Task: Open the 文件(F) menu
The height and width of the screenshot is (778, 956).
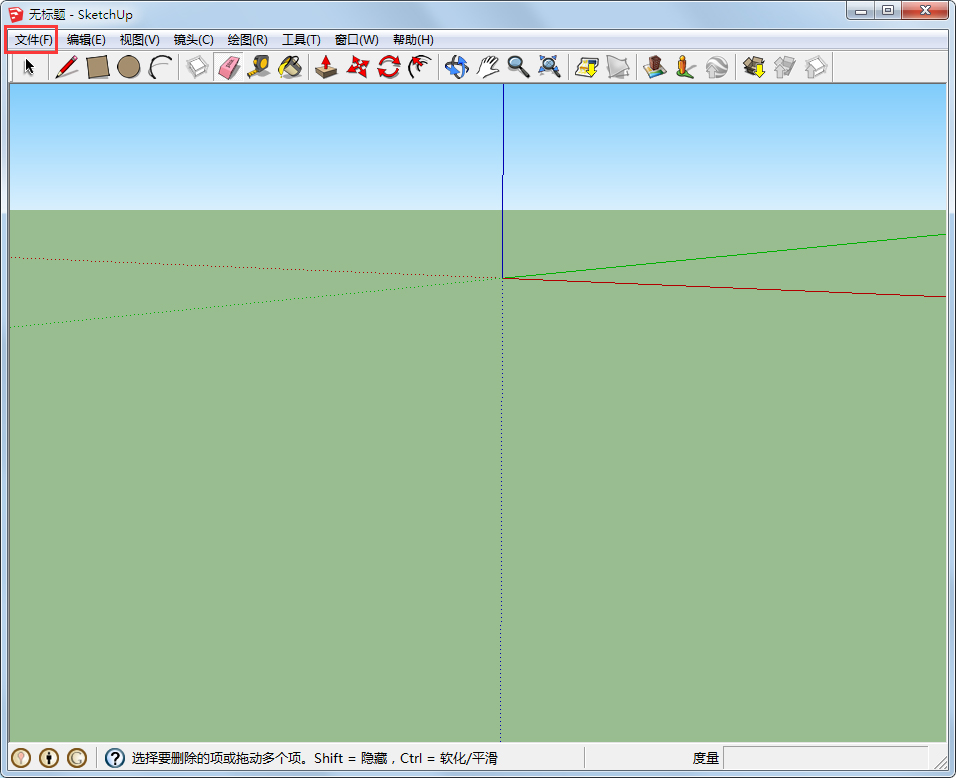Action: [33, 40]
